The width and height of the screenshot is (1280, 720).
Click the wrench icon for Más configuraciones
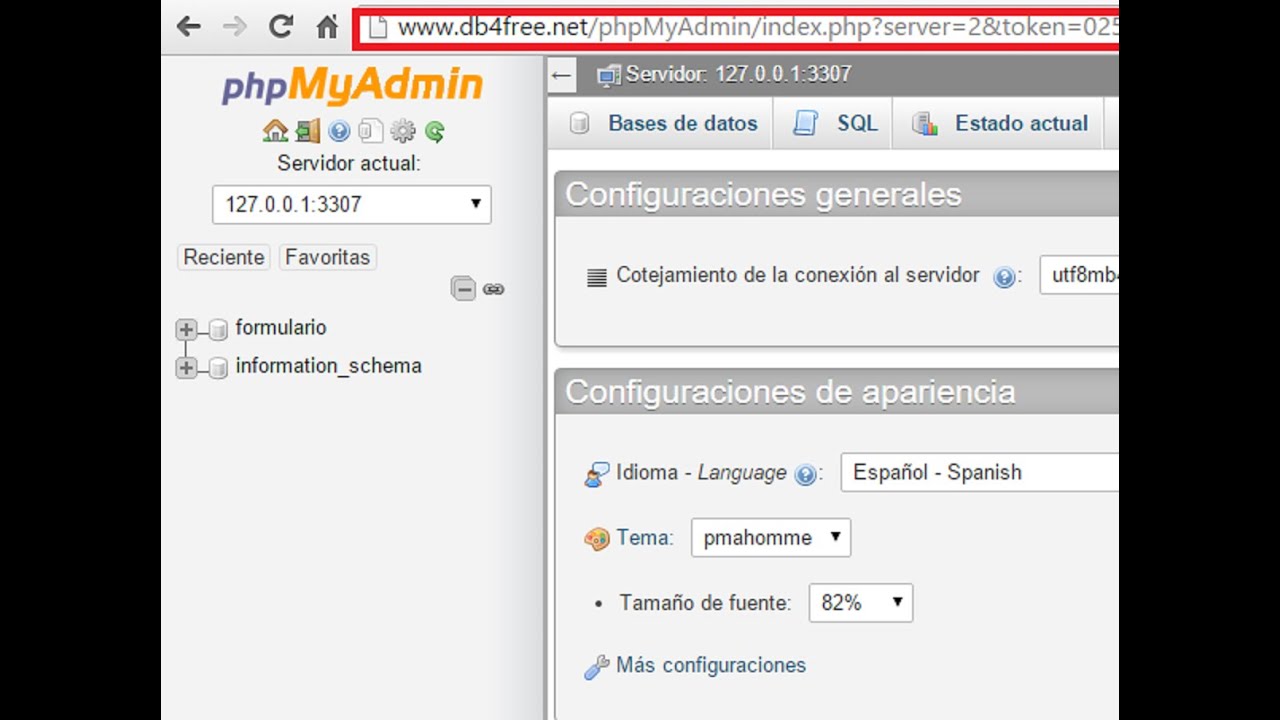pos(596,667)
